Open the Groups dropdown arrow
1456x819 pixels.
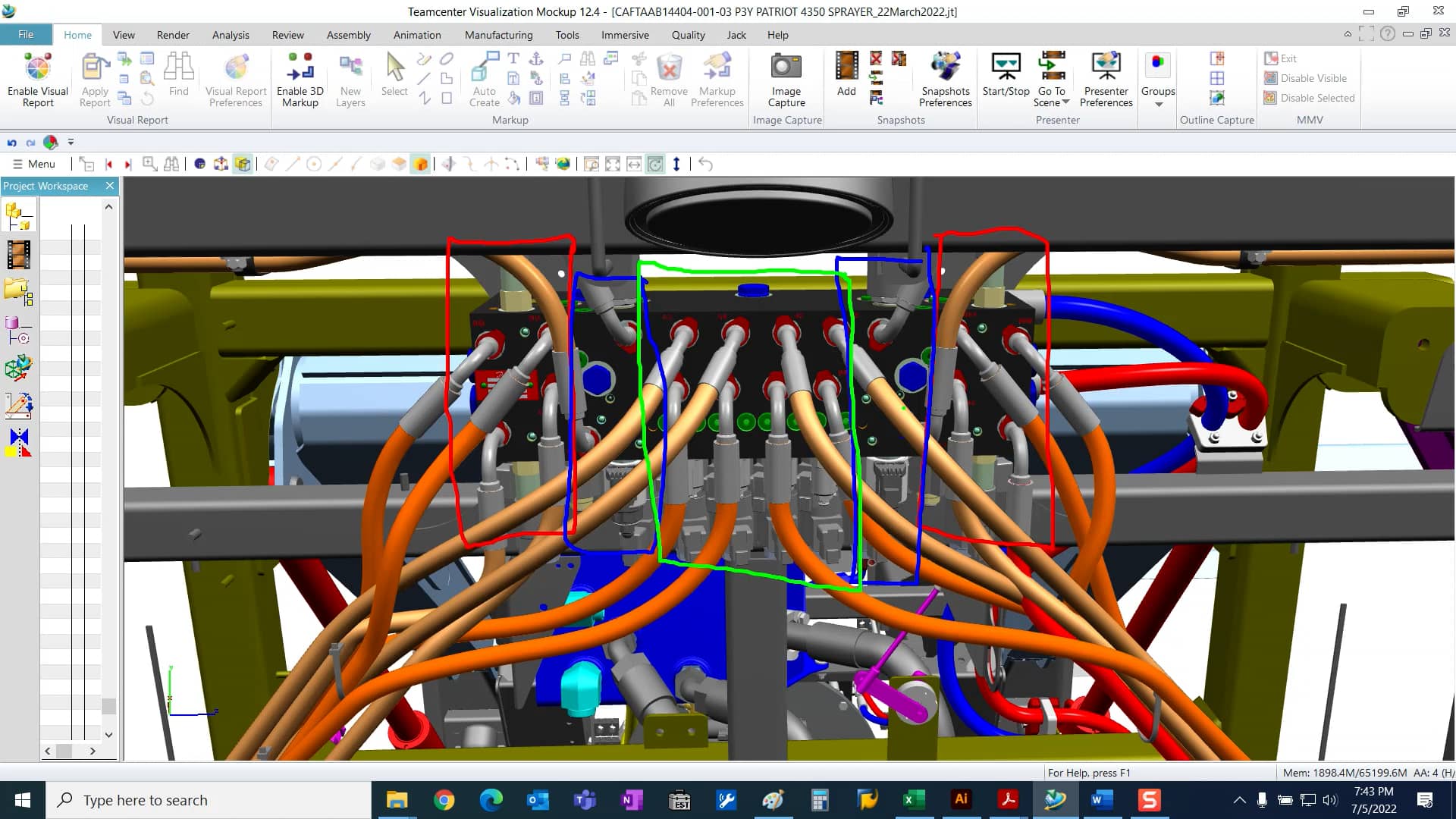click(1157, 104)
